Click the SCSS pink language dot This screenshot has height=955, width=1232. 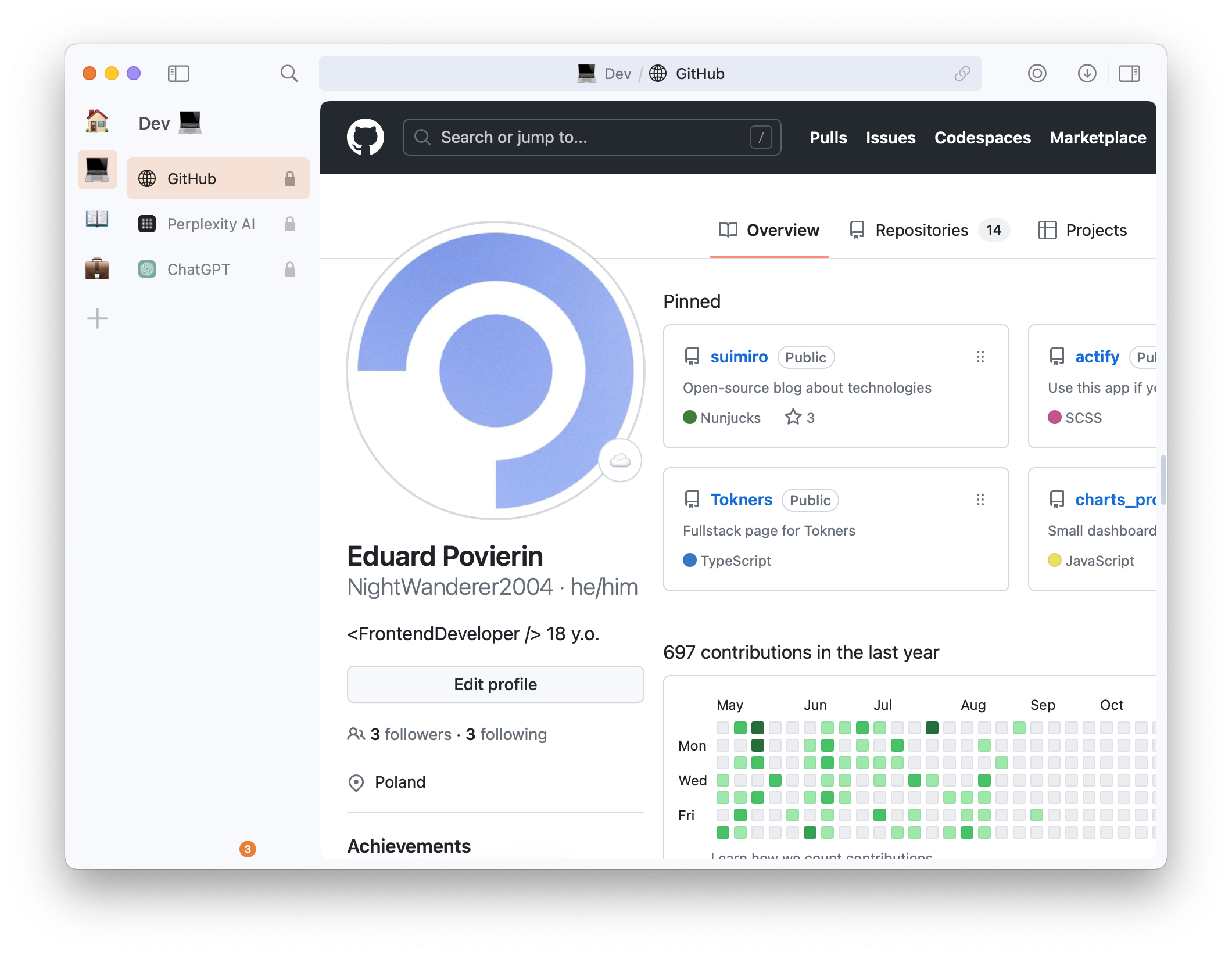click(x=1055, y=417)
